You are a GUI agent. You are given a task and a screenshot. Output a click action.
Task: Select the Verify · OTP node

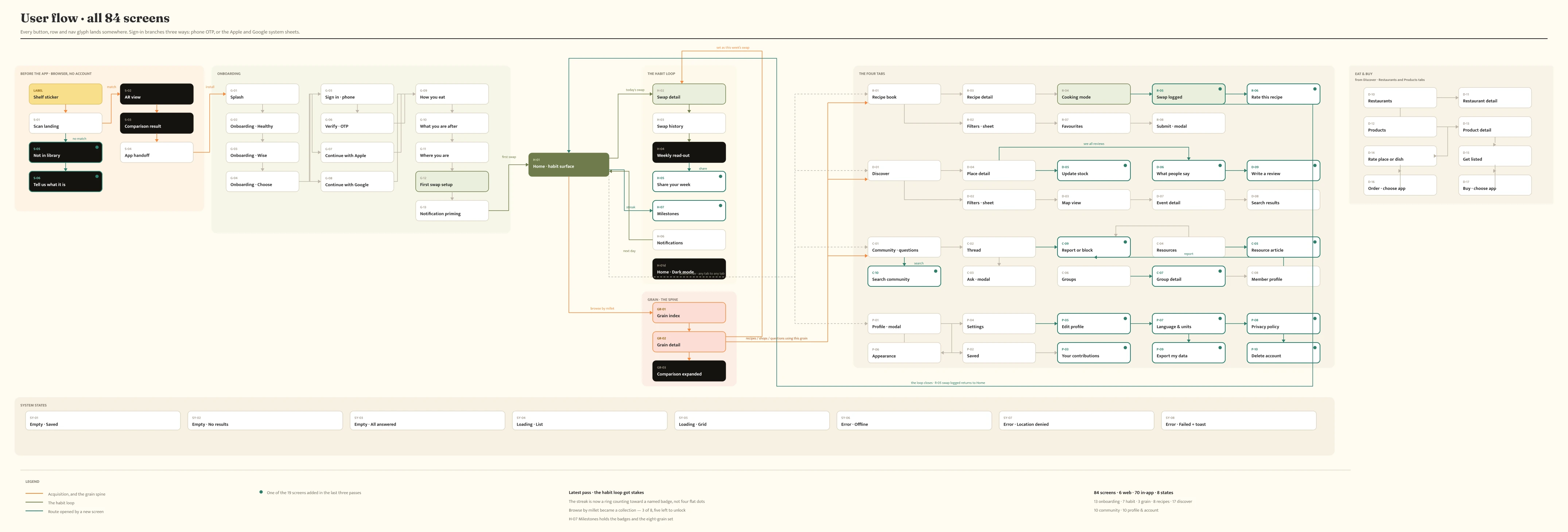(x=357, y=124)
